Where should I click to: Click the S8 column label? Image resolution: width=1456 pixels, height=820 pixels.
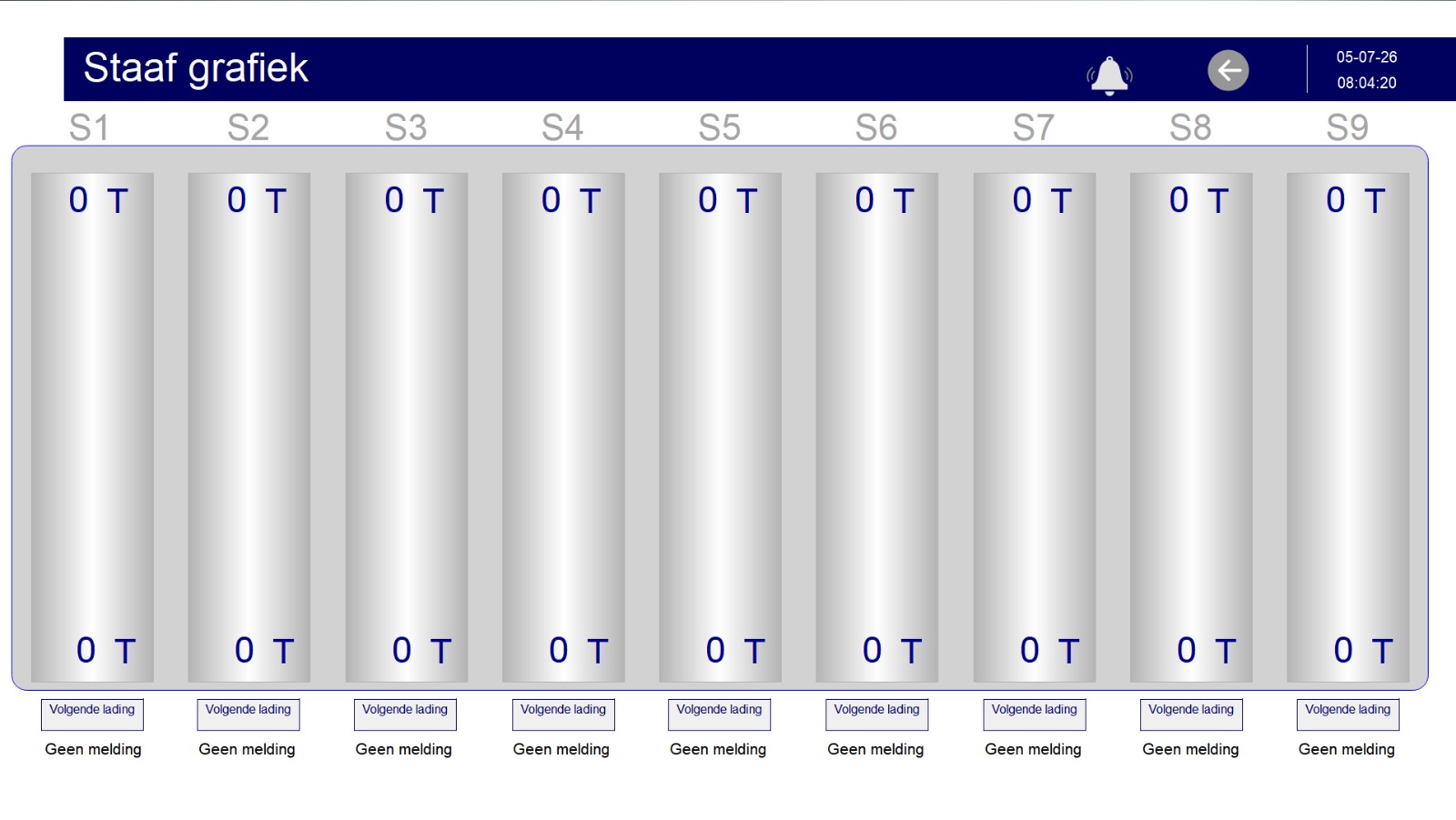coord(1190,127)
